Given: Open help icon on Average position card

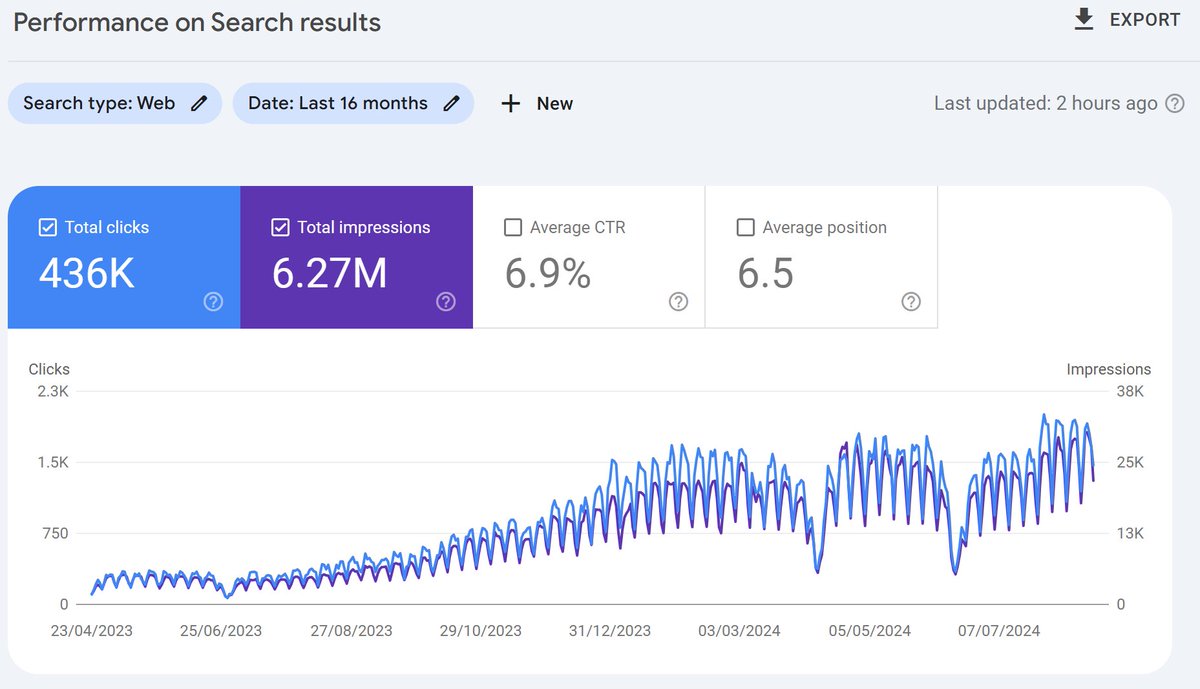Looking at the screenshot, I should pos(911,301).
